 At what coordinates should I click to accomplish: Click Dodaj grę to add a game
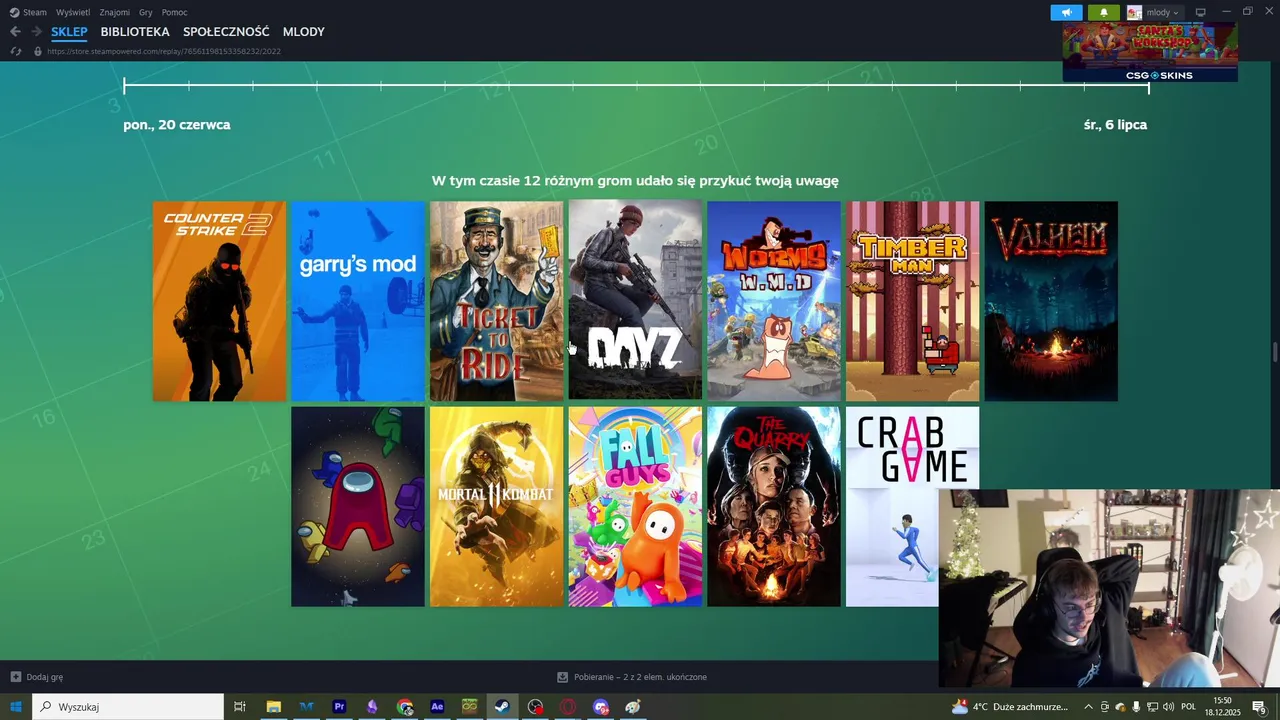point(37,677)
